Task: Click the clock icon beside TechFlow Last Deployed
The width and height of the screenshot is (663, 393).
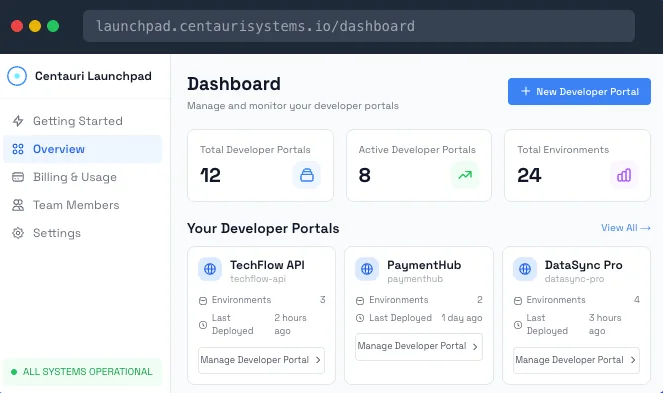Action: [203, 325]
